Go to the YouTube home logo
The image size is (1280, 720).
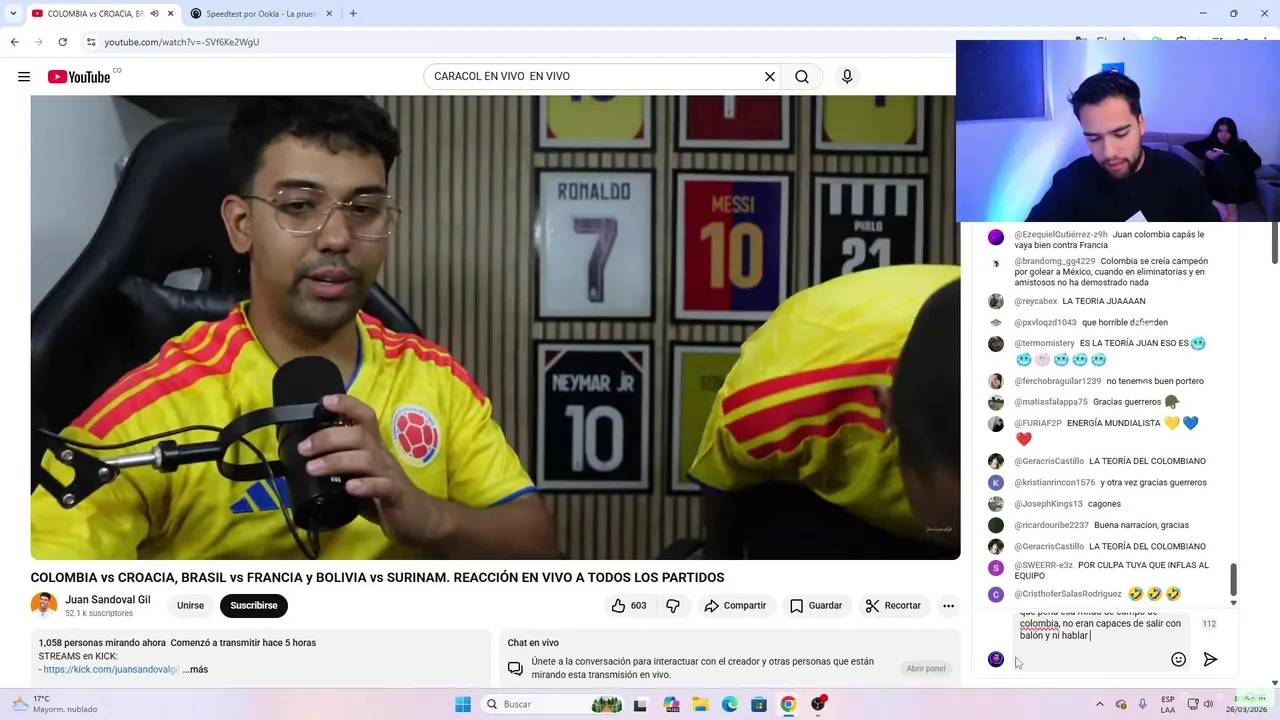[79, 77]
